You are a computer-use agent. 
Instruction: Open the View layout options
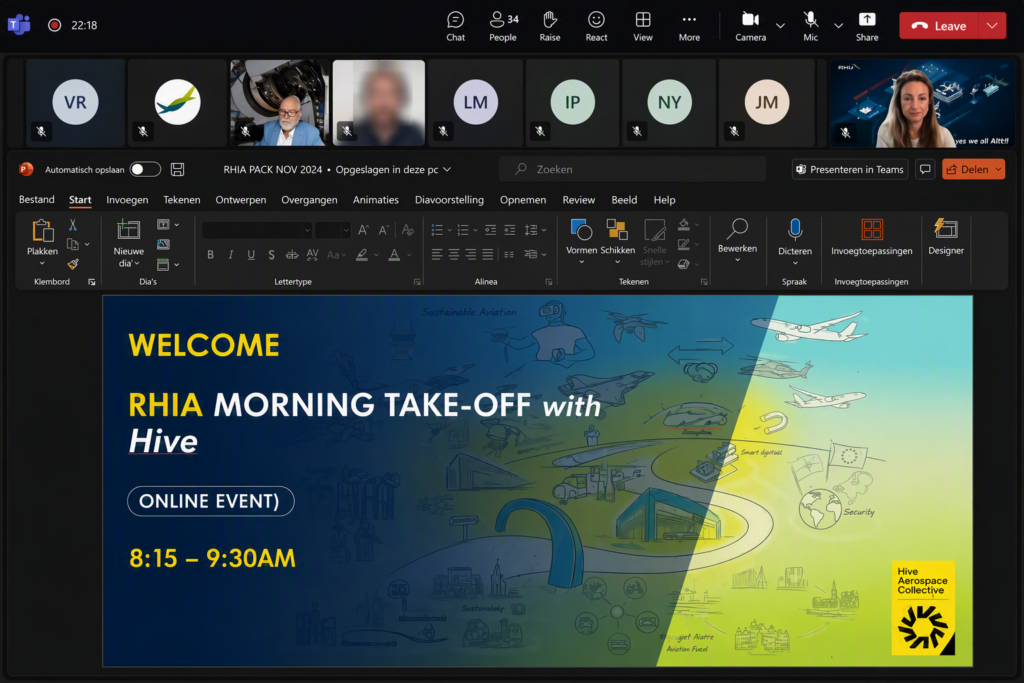(x=643, y=26)
